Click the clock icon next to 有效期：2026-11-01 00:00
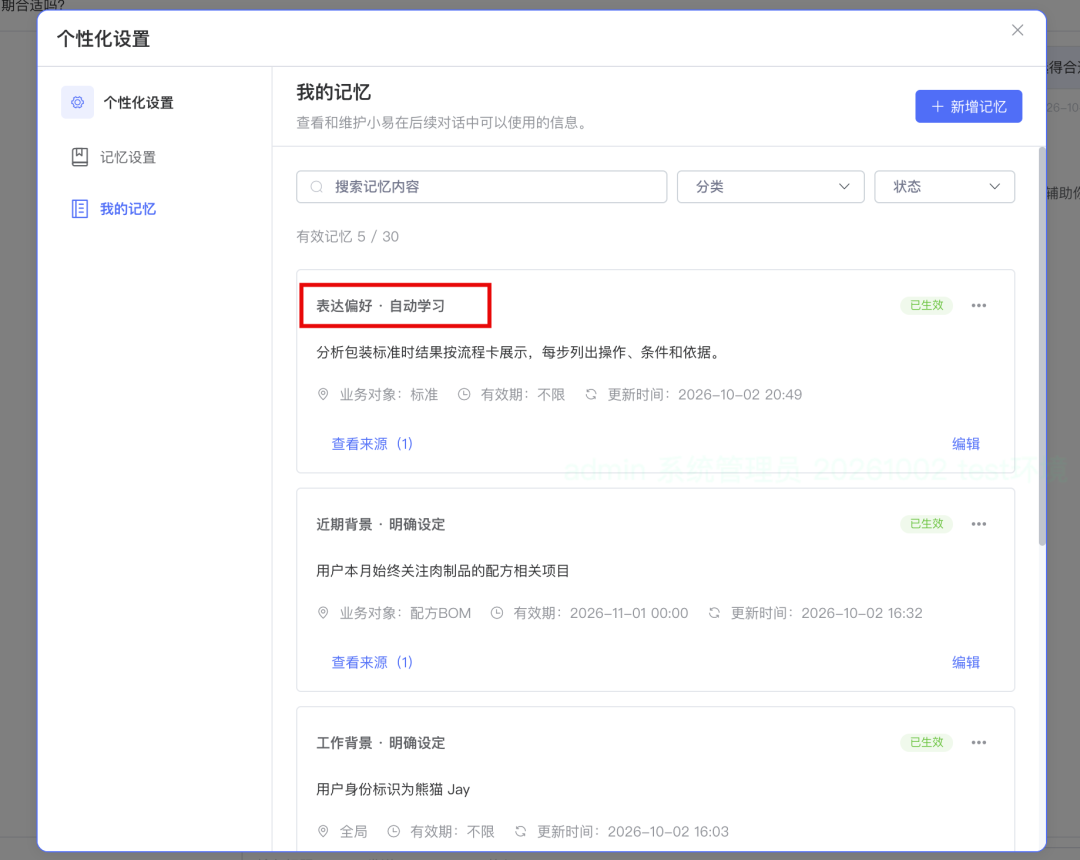 (497, 613)
